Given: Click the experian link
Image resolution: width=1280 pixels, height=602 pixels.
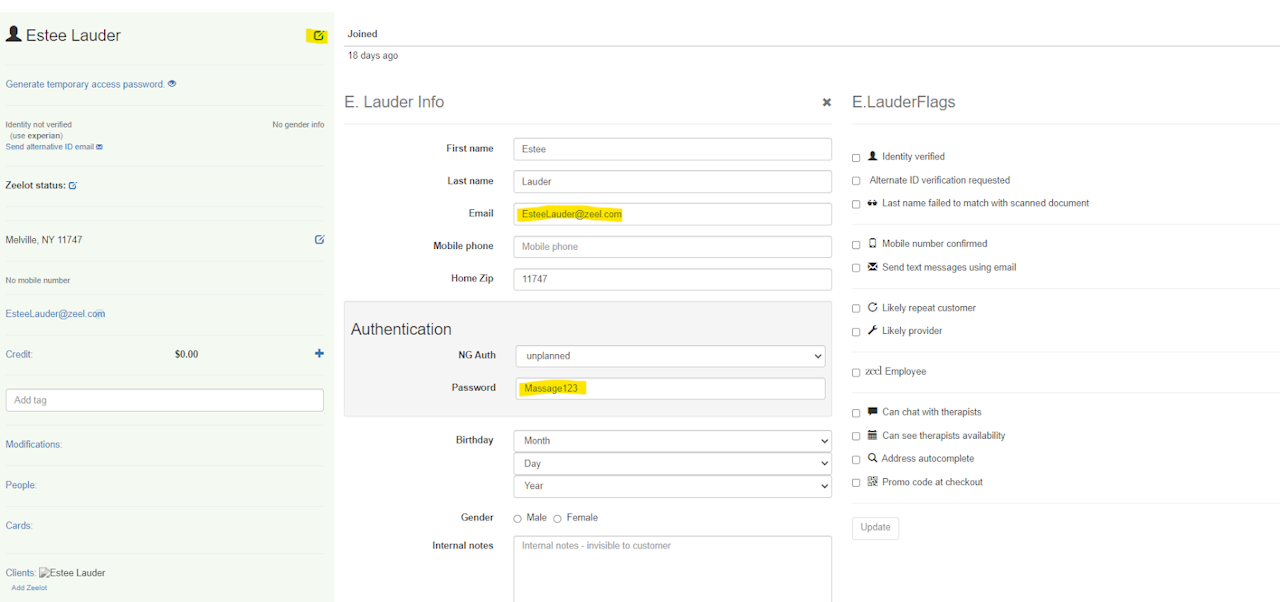Looking at the screenshot, I should coord(44,135).
